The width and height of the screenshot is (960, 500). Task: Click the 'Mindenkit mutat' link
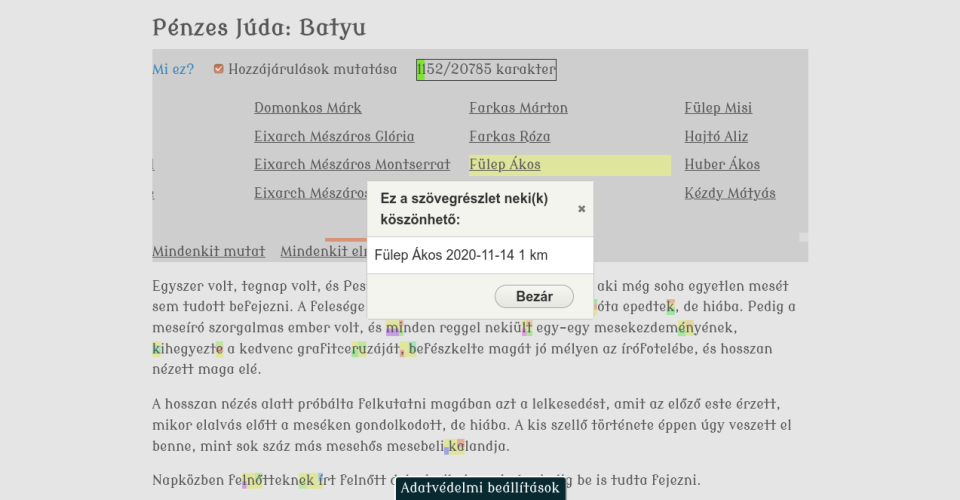point(209,252)
